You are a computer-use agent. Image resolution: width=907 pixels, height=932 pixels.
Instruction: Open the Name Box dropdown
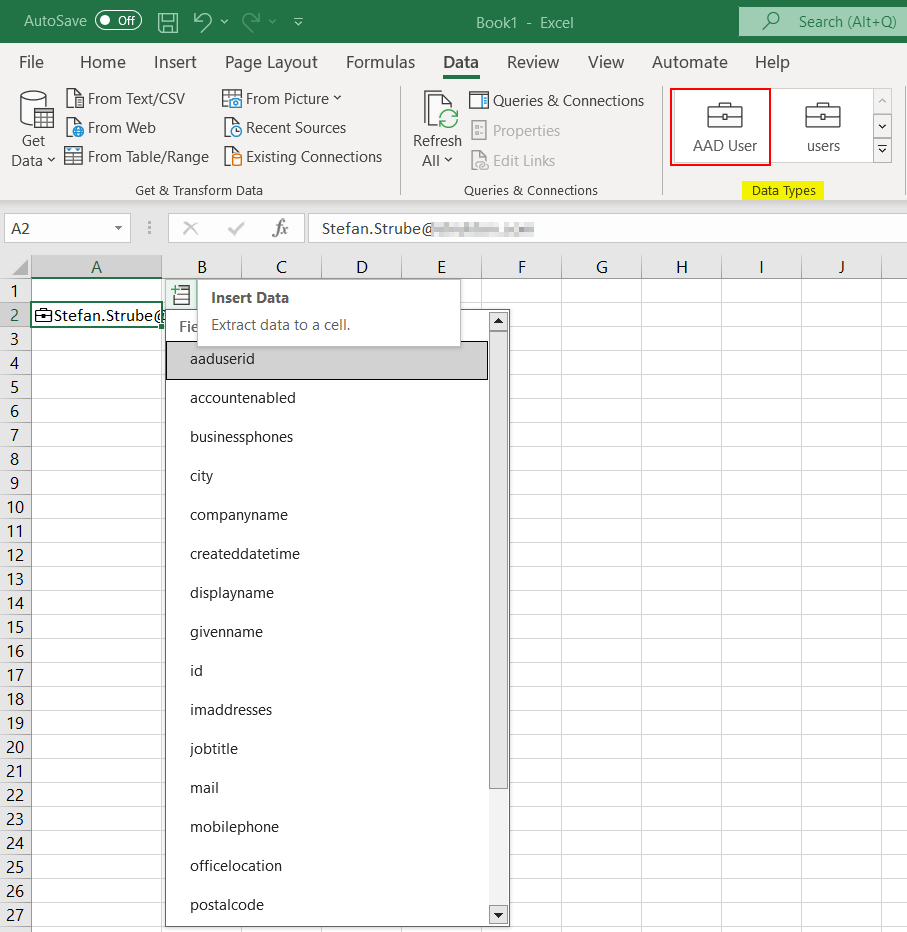pos(115,228)
